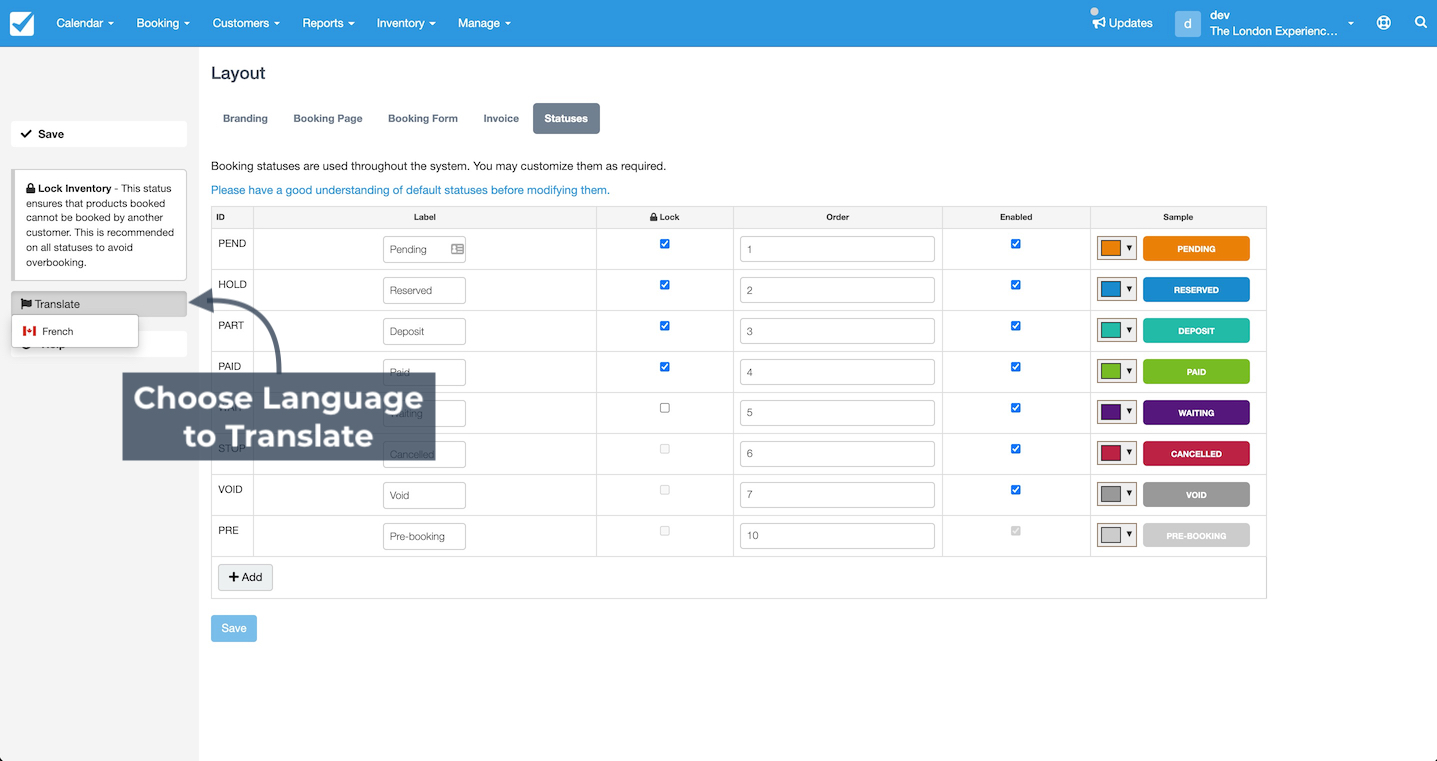Switch to the Booking Form tab
1437x761 pixels.
pos(423,118)
